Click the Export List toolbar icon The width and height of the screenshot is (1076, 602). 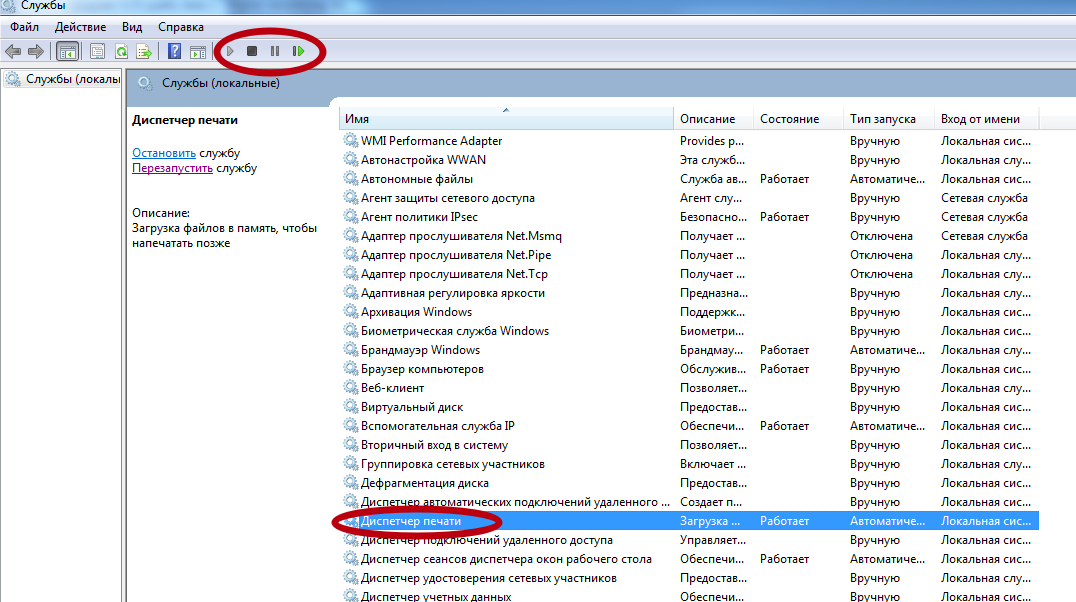click(144, 51)
